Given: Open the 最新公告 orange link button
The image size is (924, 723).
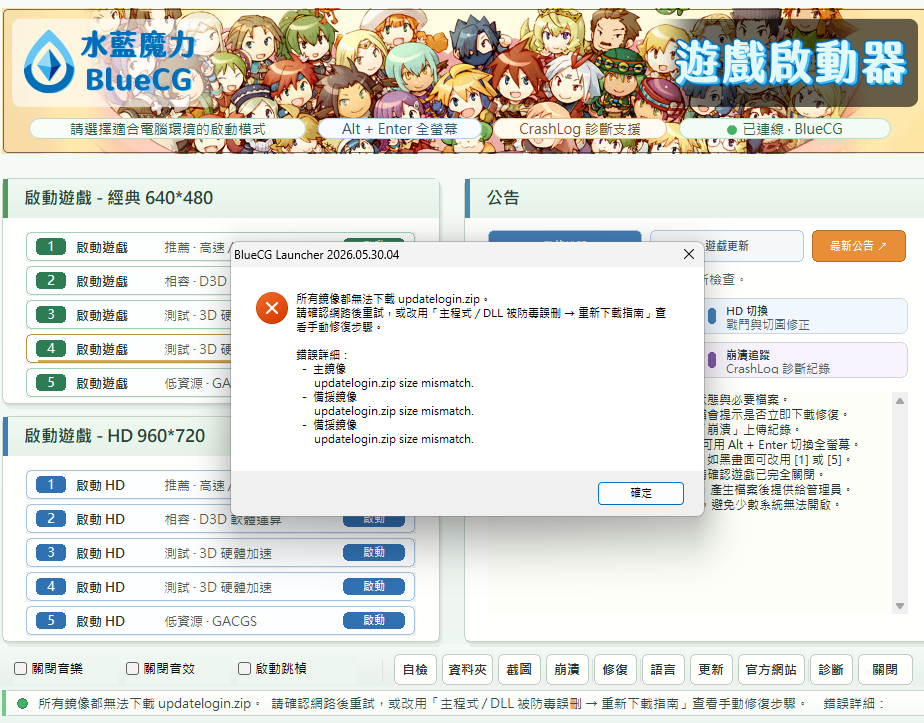Looking at the screenshot, I should 859,246.
